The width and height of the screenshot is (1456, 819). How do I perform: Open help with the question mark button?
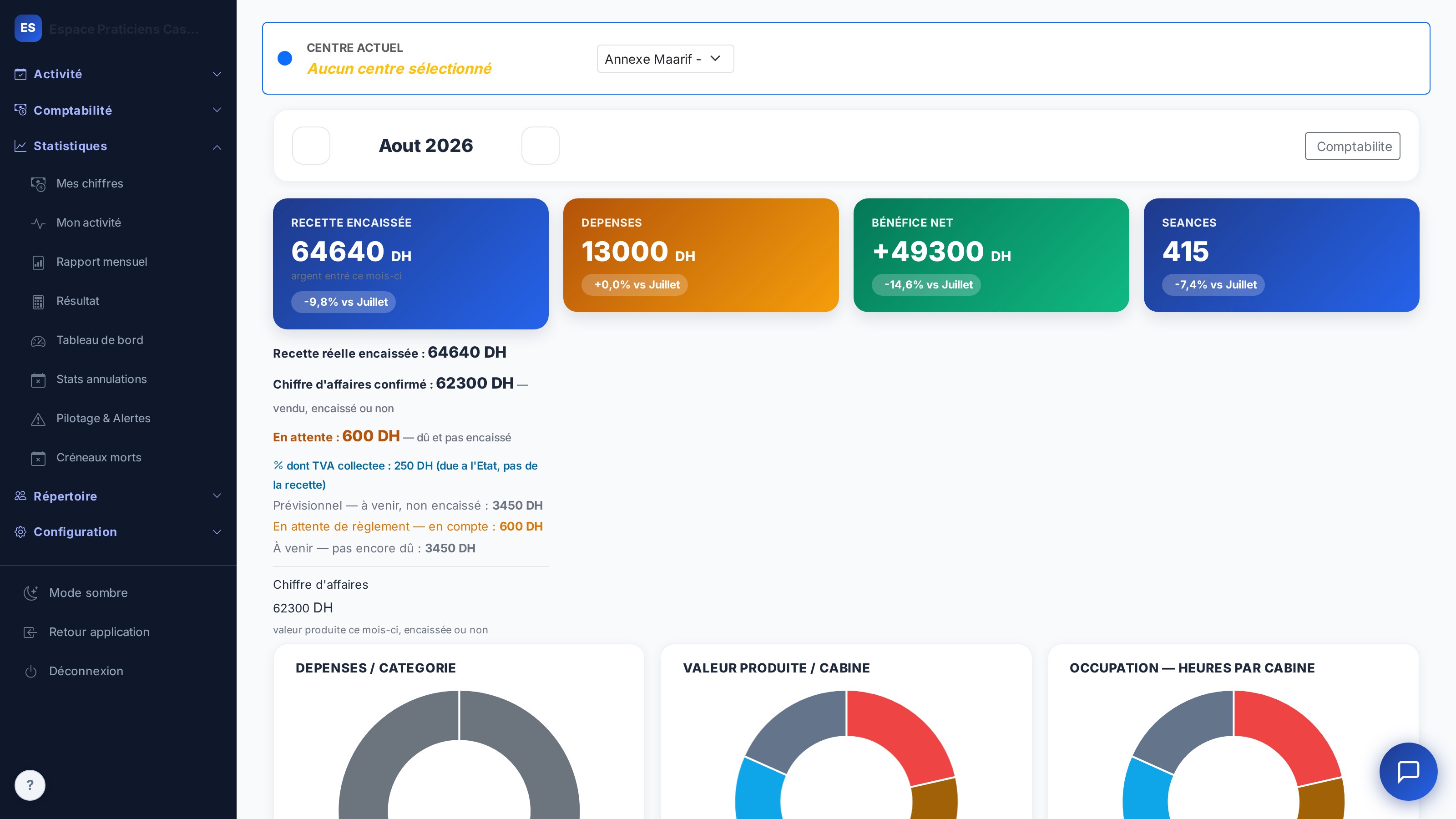point(30,785)
